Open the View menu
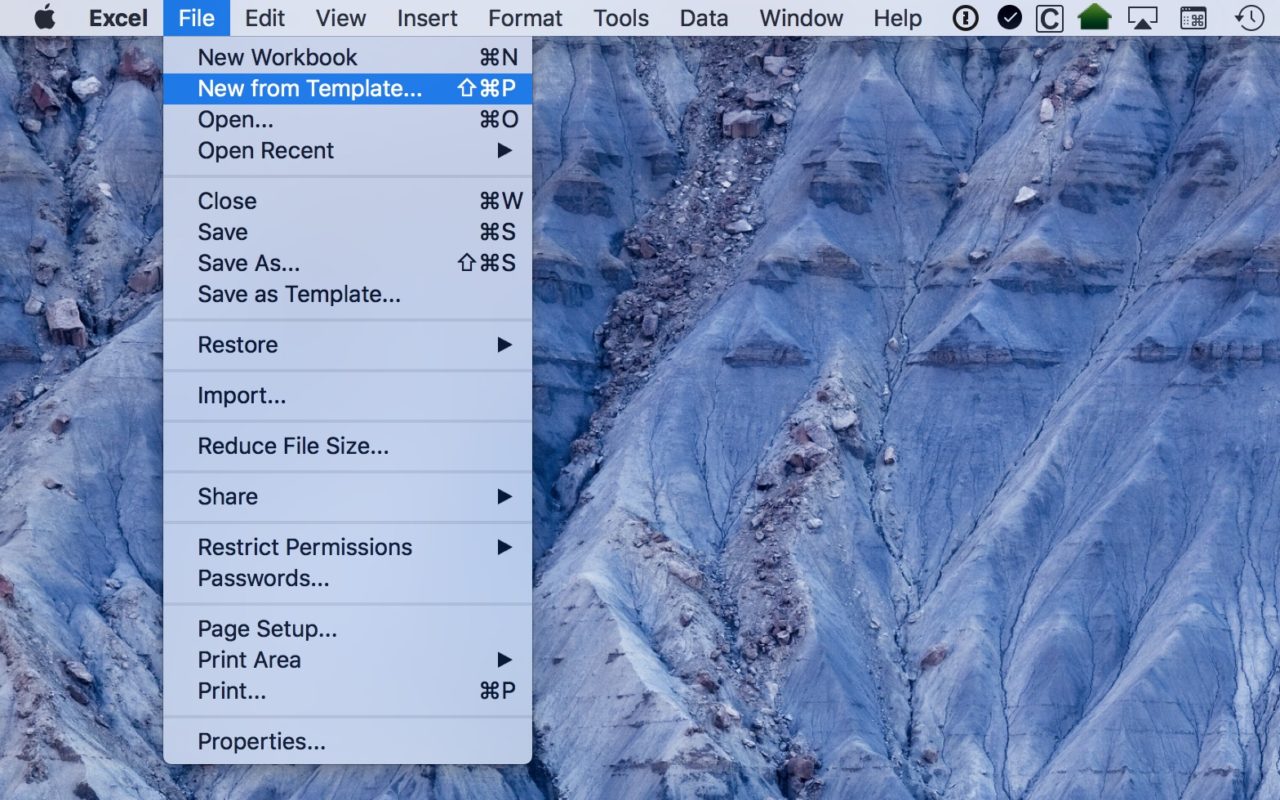Viewport: 1280px width, 800px height. 341,18
